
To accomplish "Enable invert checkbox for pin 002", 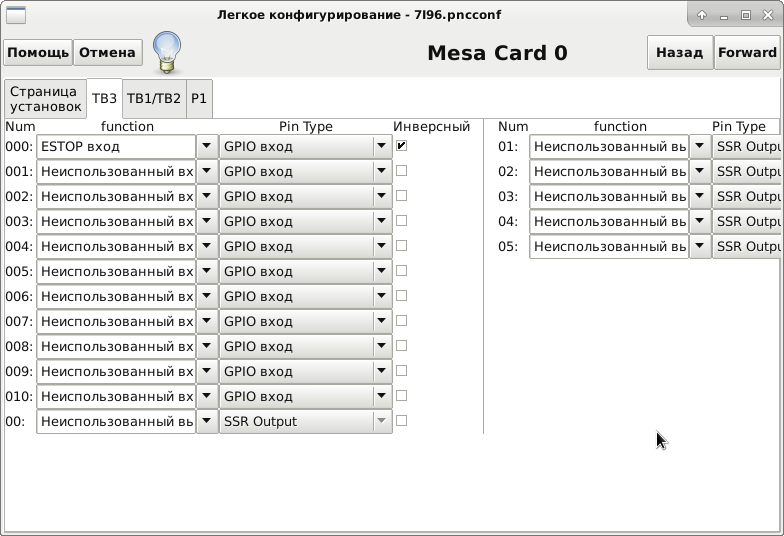I will tap(401, 196).
